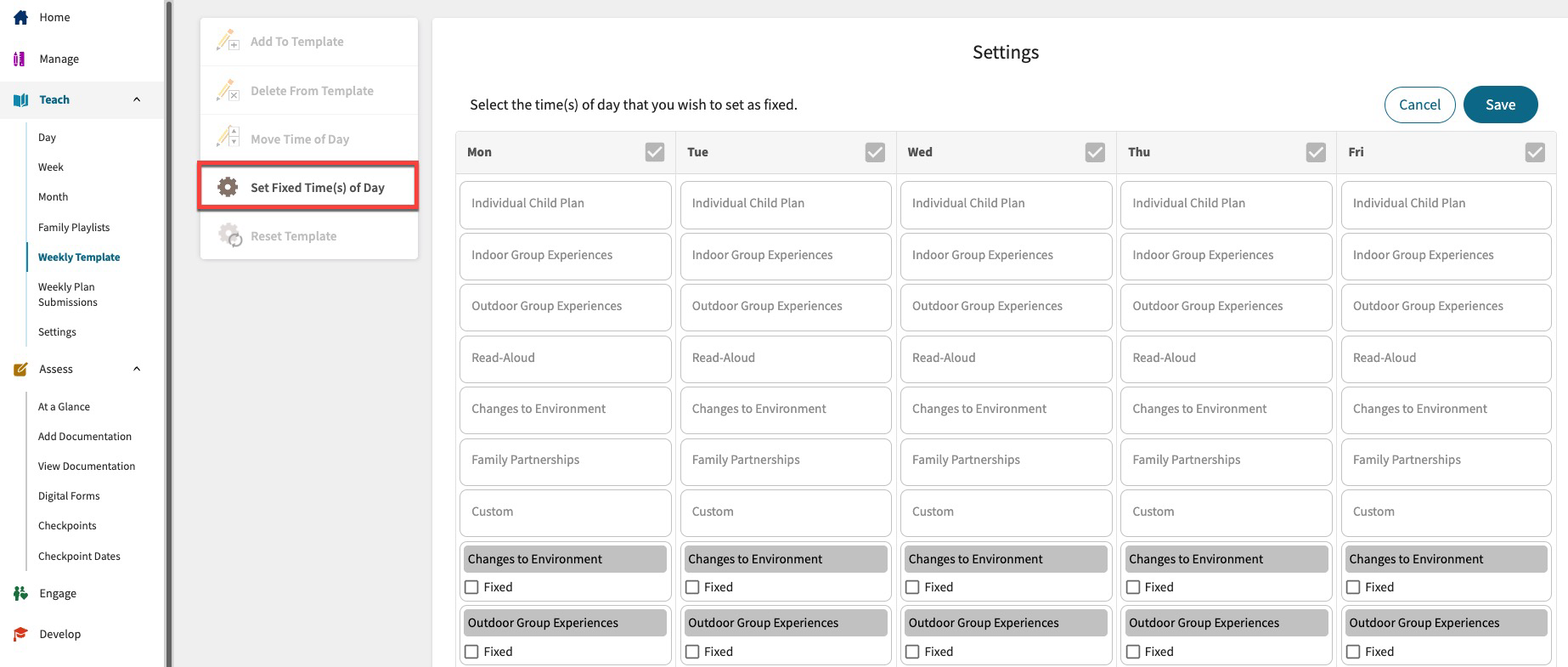Click the Assess pencil icon
This screenshot has height=667, width=1568.
point(20,370)
